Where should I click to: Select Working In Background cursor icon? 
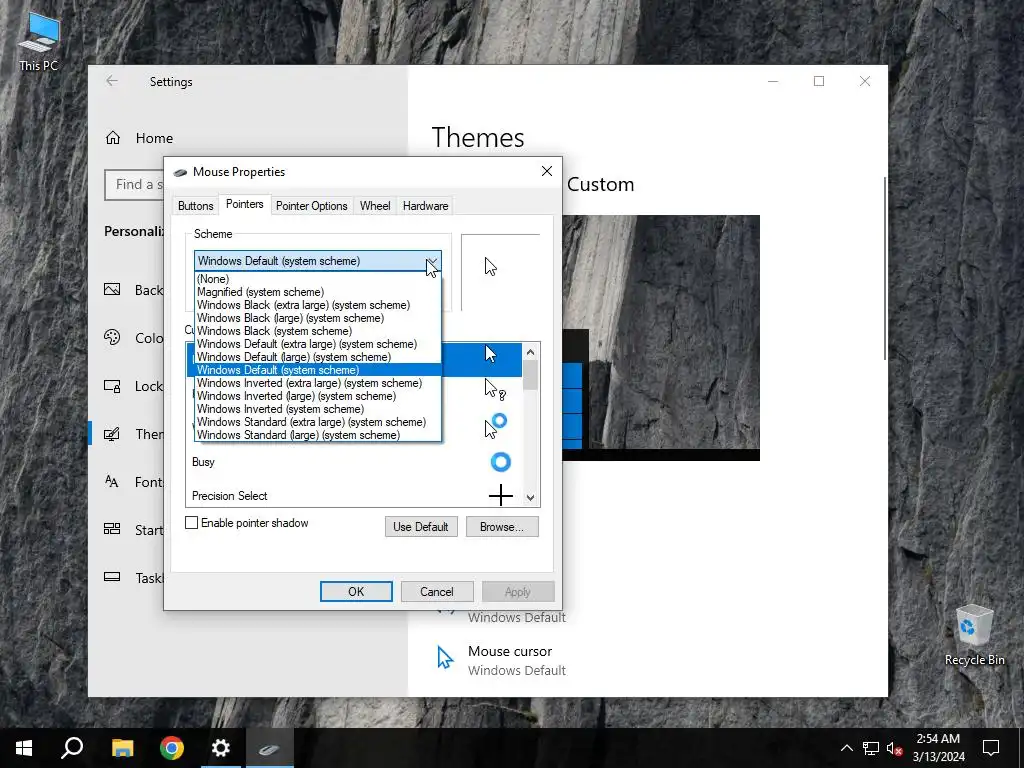[x=496, y=425]
